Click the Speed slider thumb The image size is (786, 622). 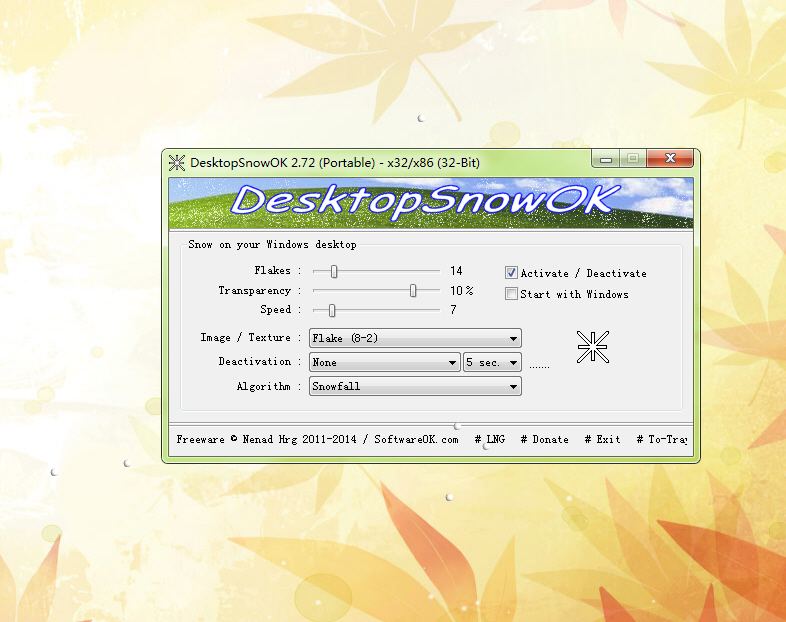(x=332, y=310)
